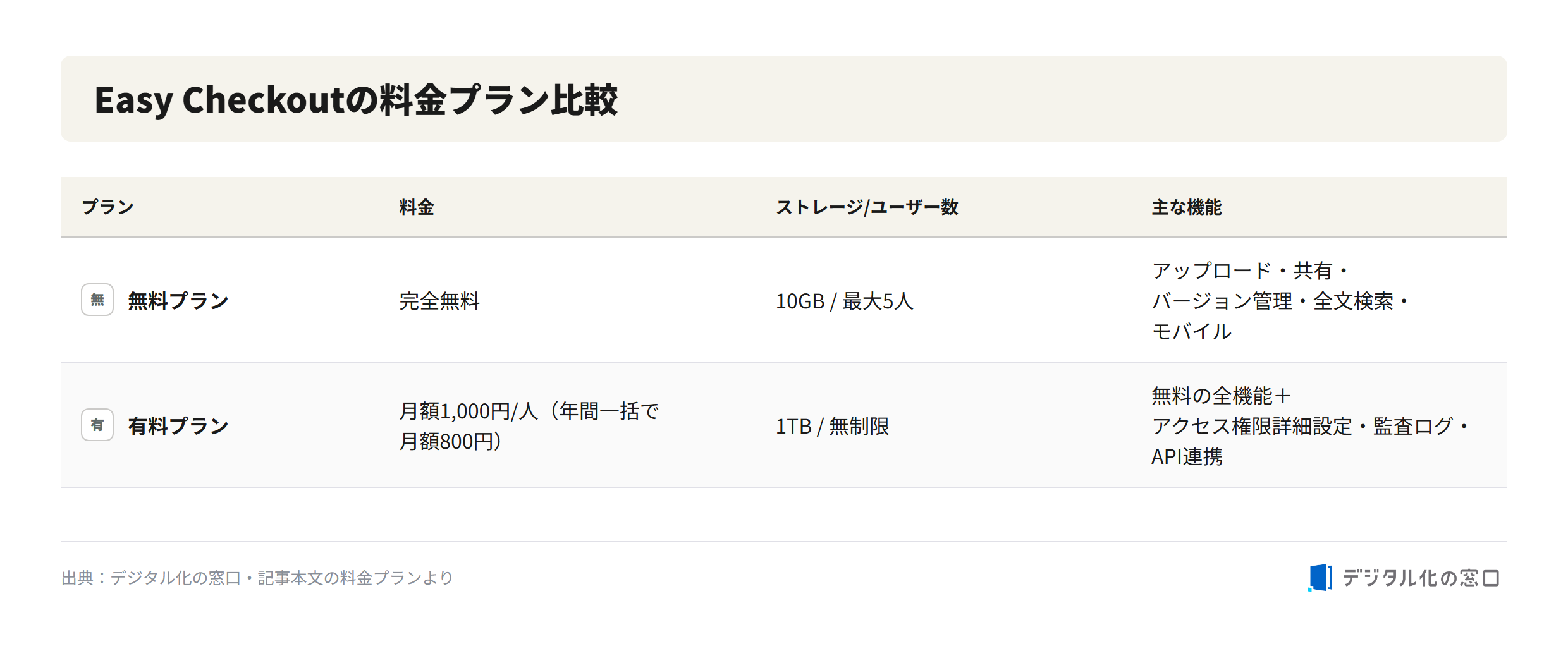Click the 完全無料 price cell
Viewport: 1568px width, 651px height.
click(439, 301)
